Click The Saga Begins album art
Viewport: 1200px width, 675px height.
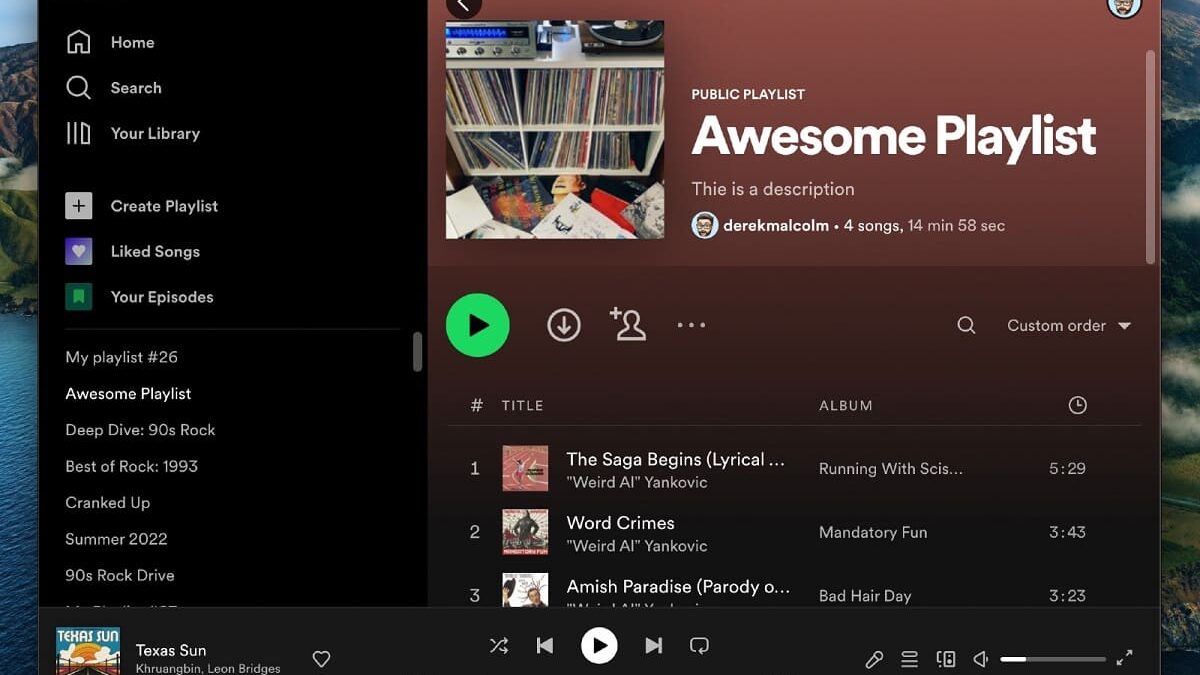(525, 468)
